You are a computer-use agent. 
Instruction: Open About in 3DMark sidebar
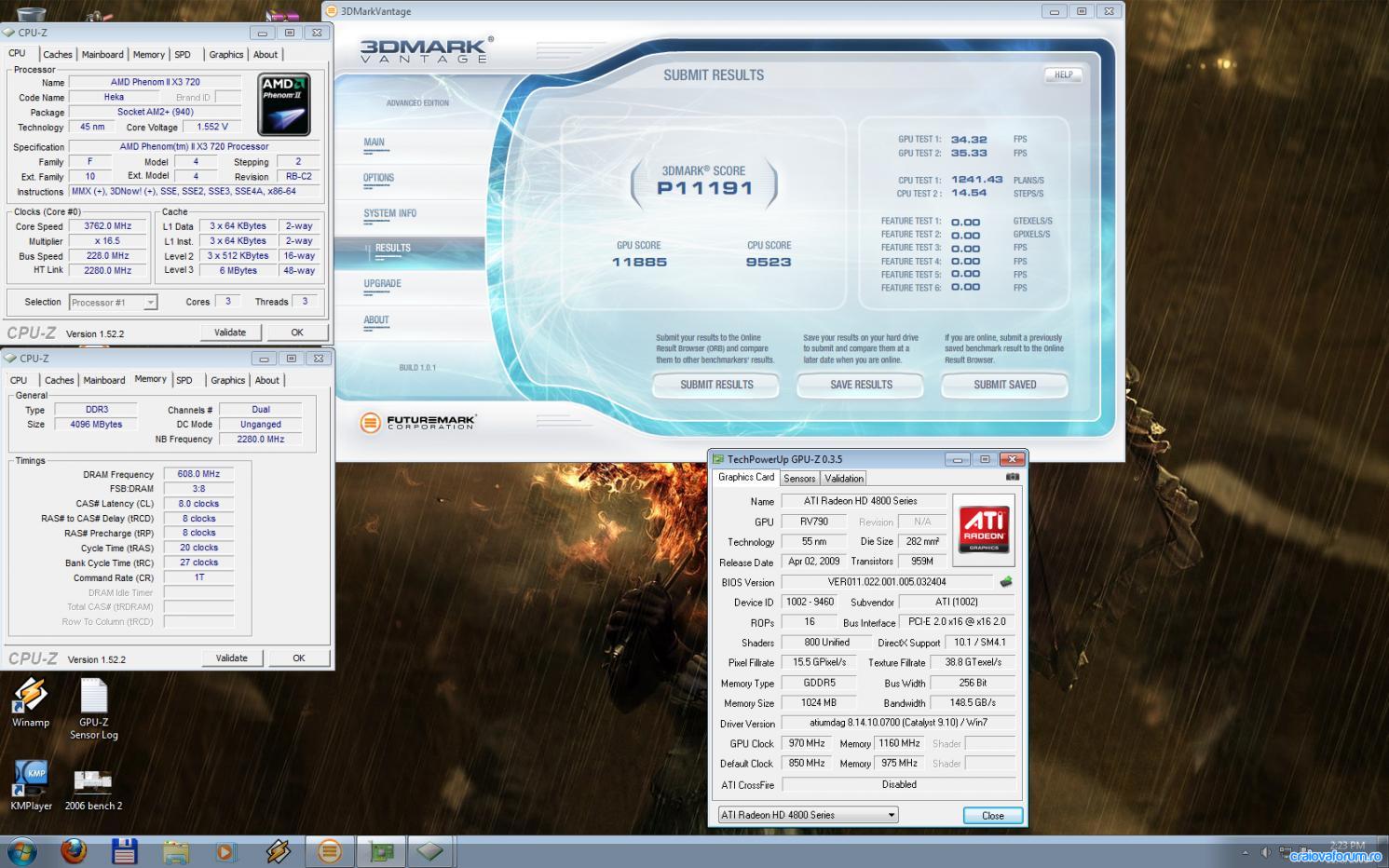tap(376, 319)
